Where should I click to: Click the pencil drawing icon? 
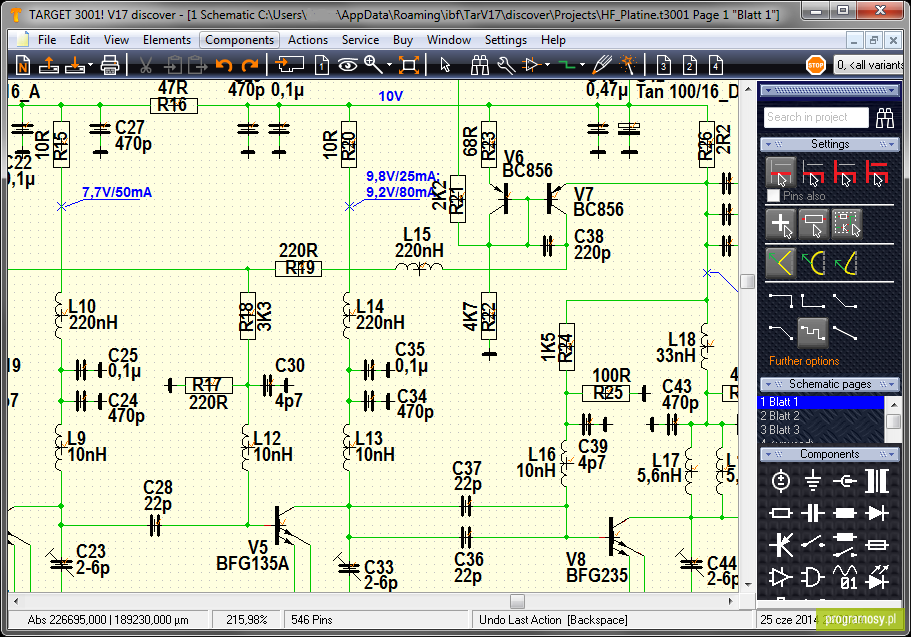tap(602, 65)
